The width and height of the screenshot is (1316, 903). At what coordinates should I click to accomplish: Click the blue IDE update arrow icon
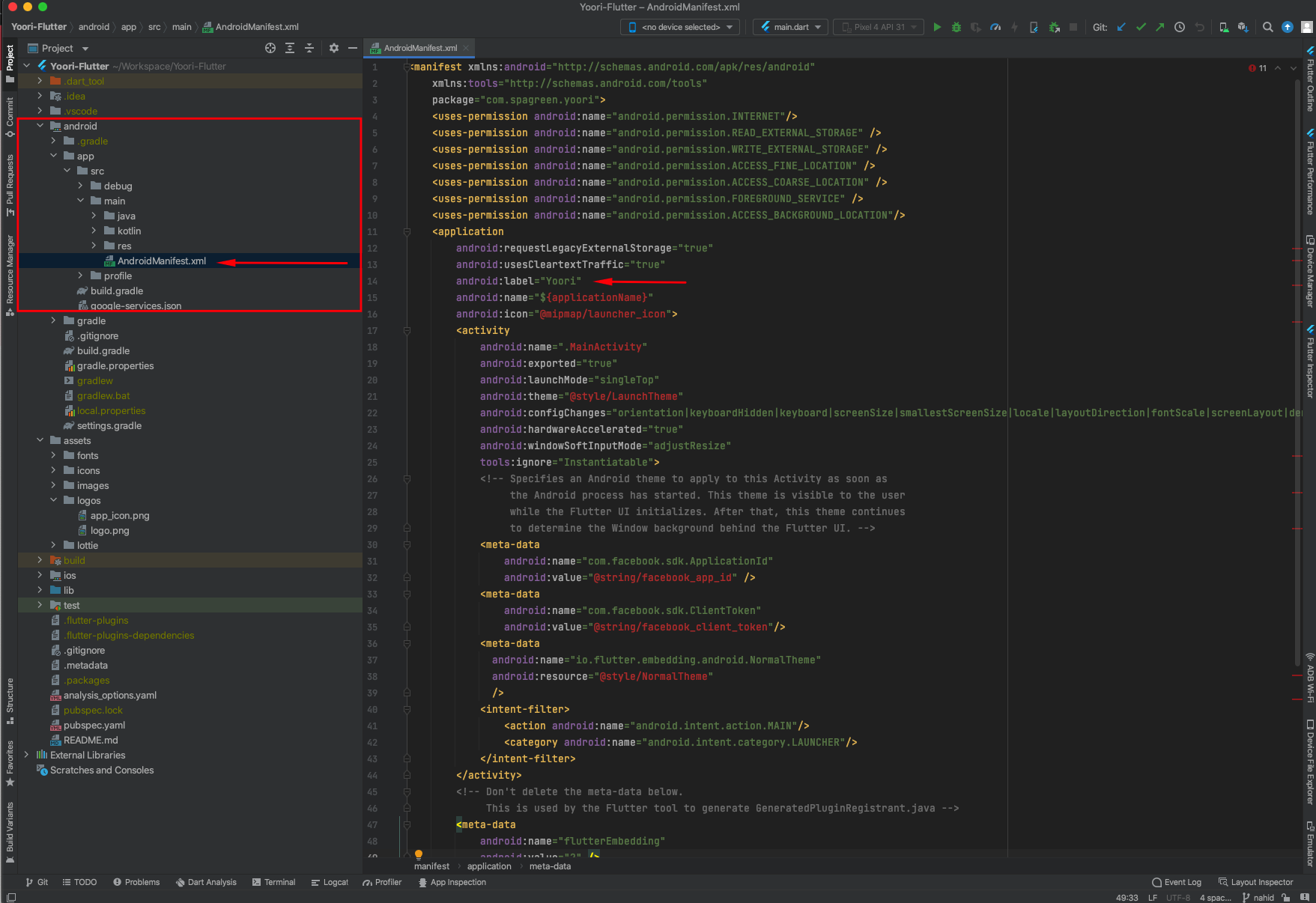click(x=1288, y=27)
